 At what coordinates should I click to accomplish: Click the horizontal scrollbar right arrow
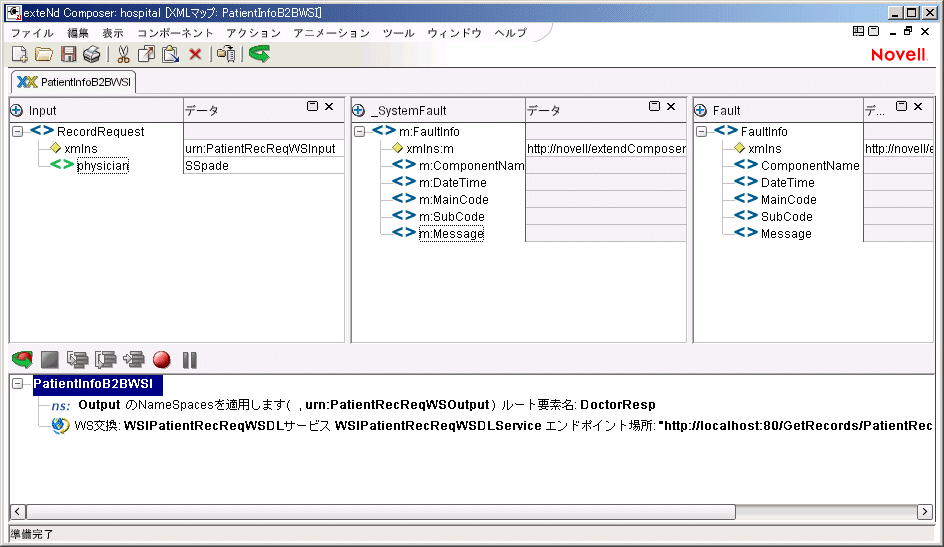pyautogui.click(x=925, y=511)
